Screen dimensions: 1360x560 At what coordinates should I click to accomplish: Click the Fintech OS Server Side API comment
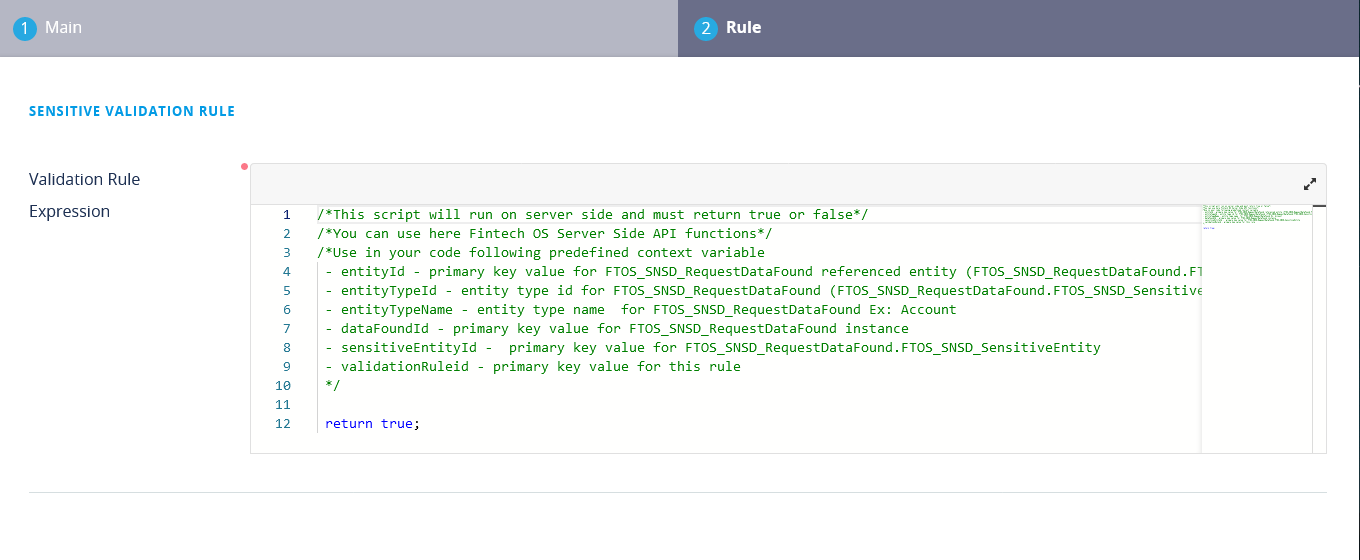click(544, 234)
